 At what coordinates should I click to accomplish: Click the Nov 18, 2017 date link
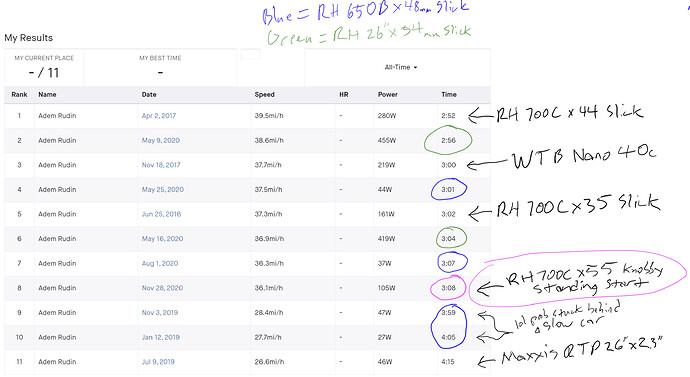pos(161,165)
